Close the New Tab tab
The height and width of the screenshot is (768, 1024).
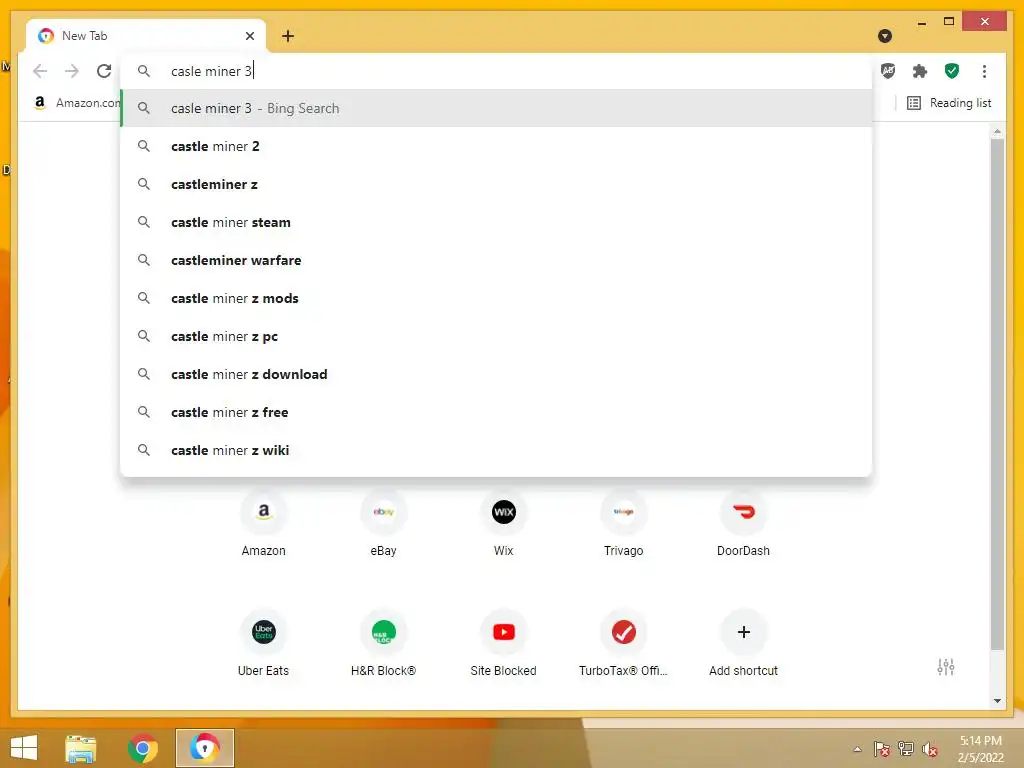(249, 36)
